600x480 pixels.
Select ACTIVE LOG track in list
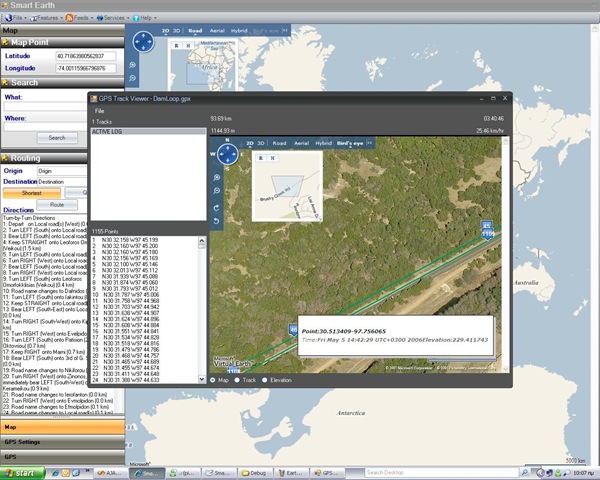(148, 131)
